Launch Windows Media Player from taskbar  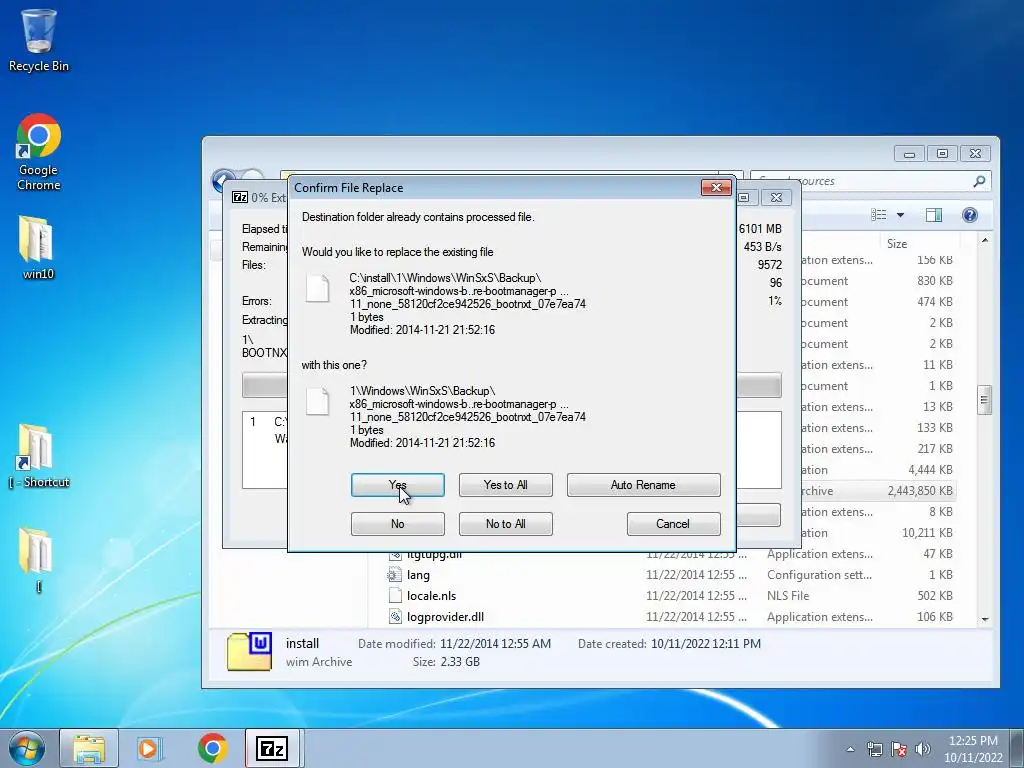tap(150, 748)
